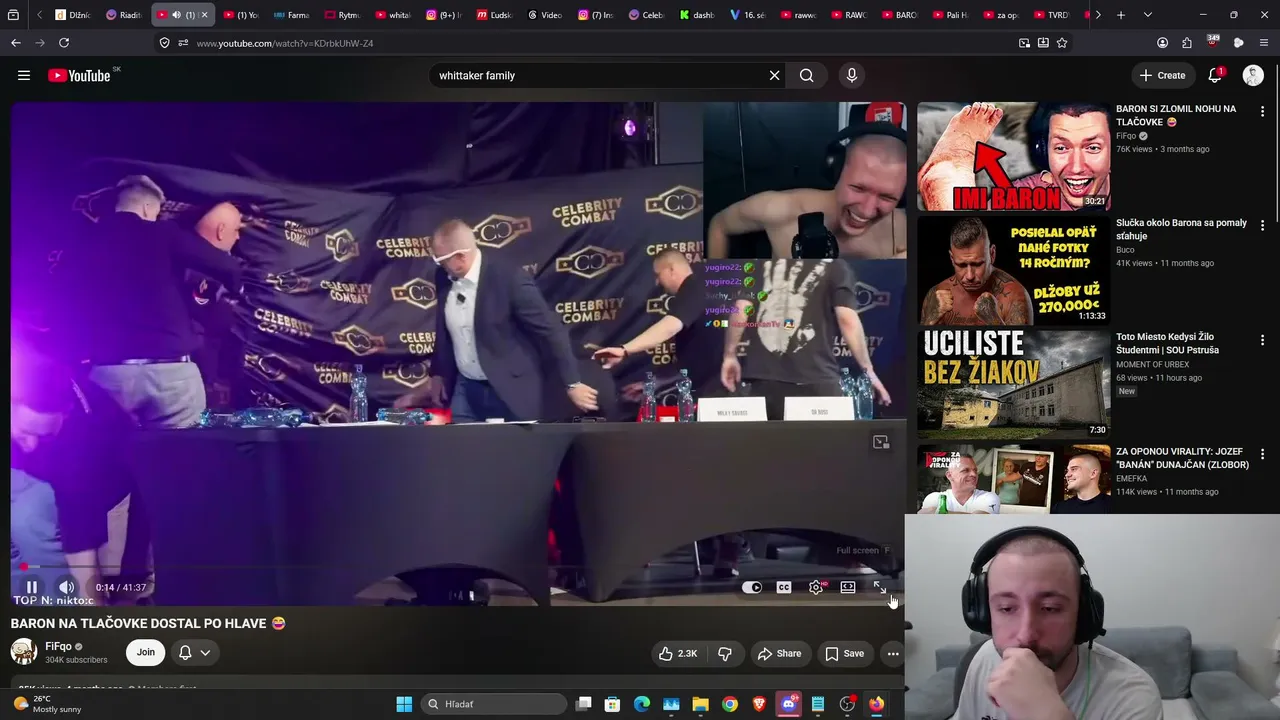Join the FiFqo channel membership
Image resolution: width=1280 pixels, height=720 pixels.
pos(146,652)
